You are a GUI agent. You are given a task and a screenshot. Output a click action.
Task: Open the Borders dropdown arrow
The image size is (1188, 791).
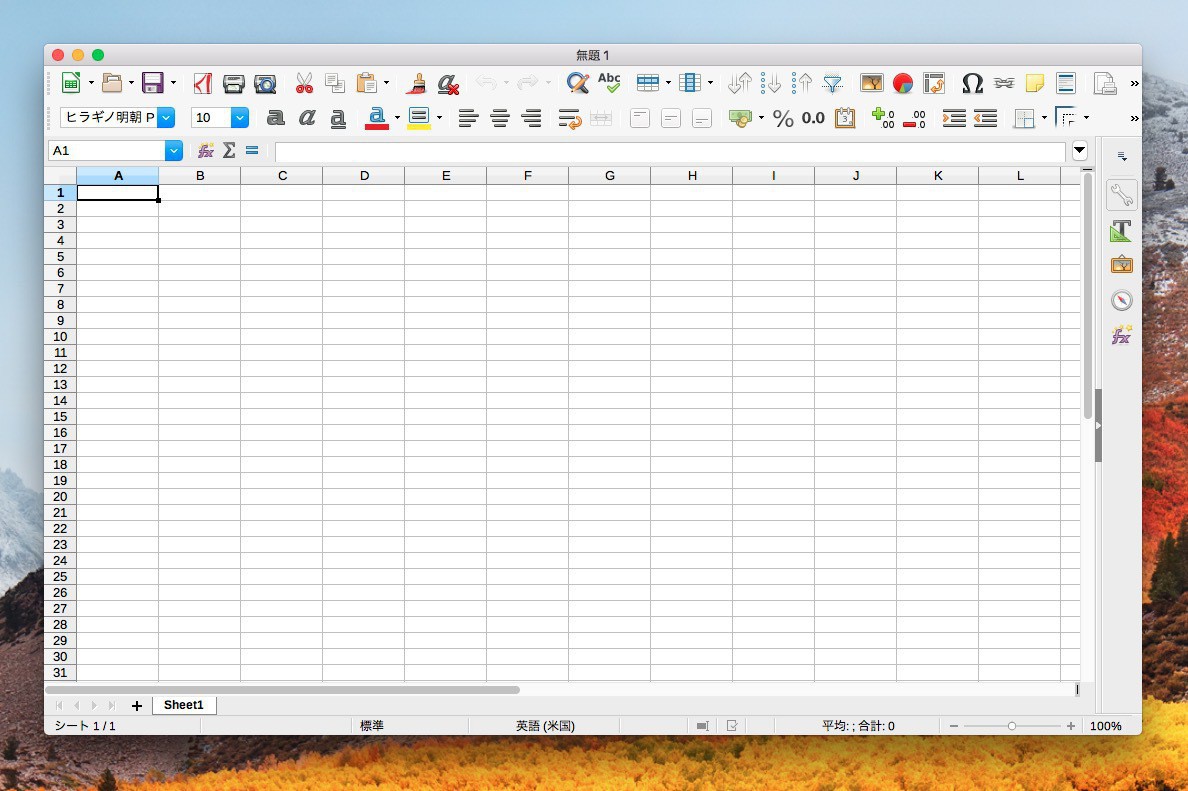point(1045,117)
